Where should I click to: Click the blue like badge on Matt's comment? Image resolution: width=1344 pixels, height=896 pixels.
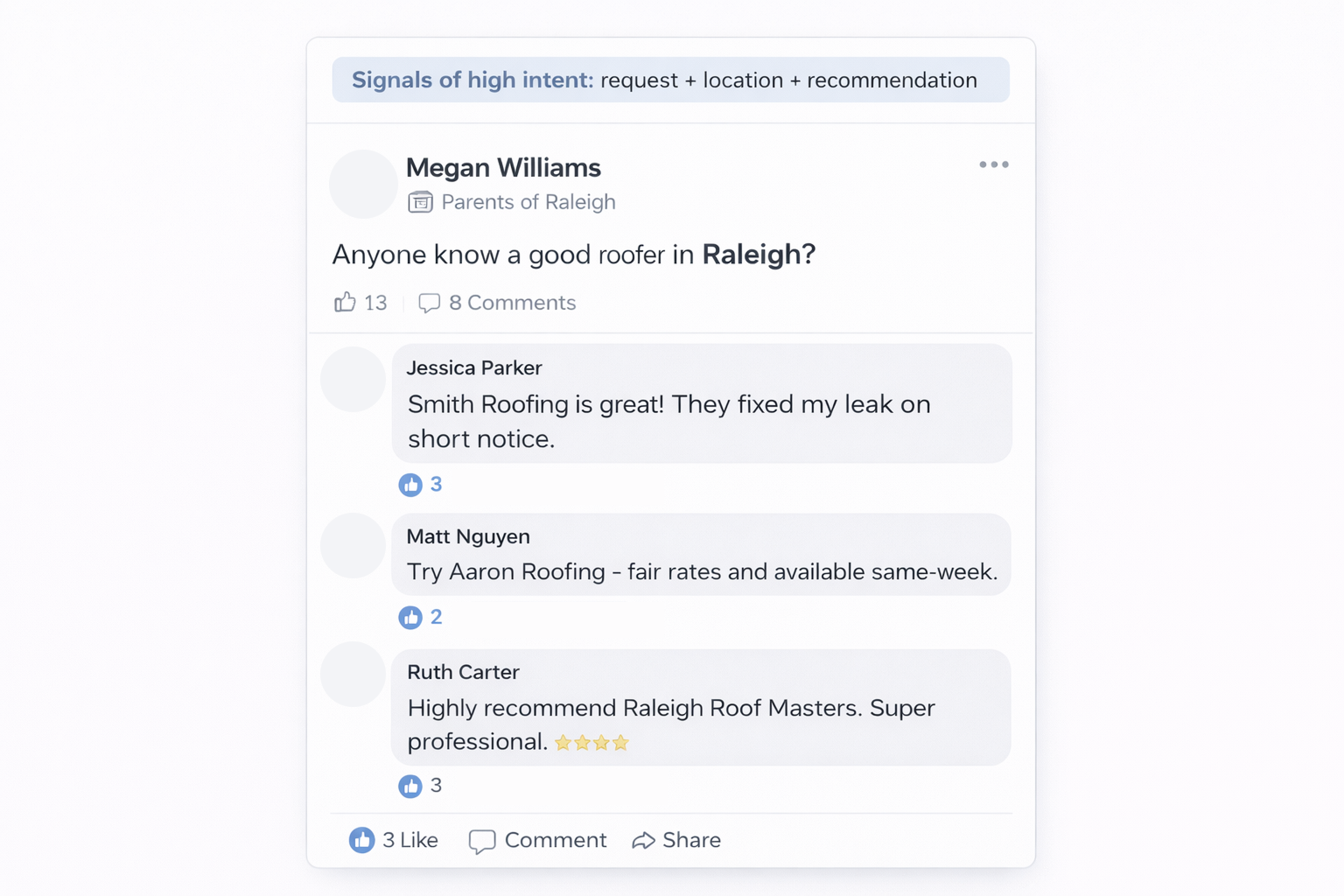411,617
